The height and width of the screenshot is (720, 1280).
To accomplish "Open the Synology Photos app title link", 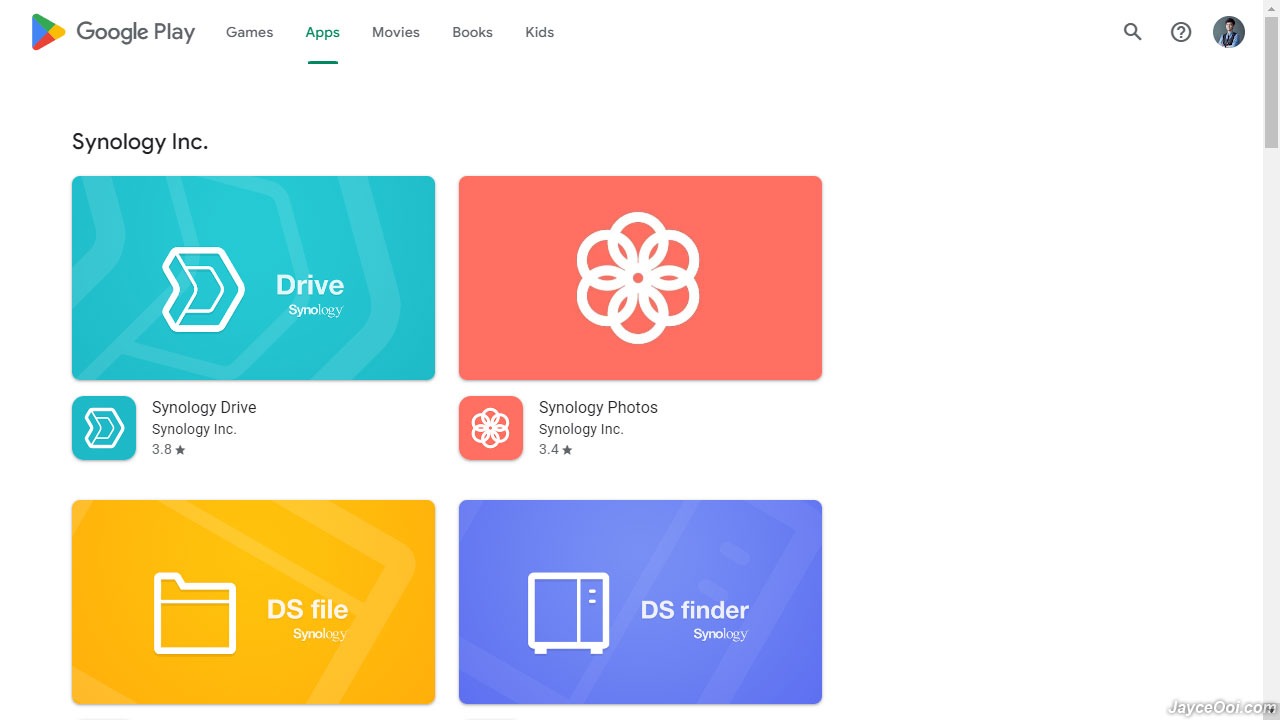I will point(598,407).
